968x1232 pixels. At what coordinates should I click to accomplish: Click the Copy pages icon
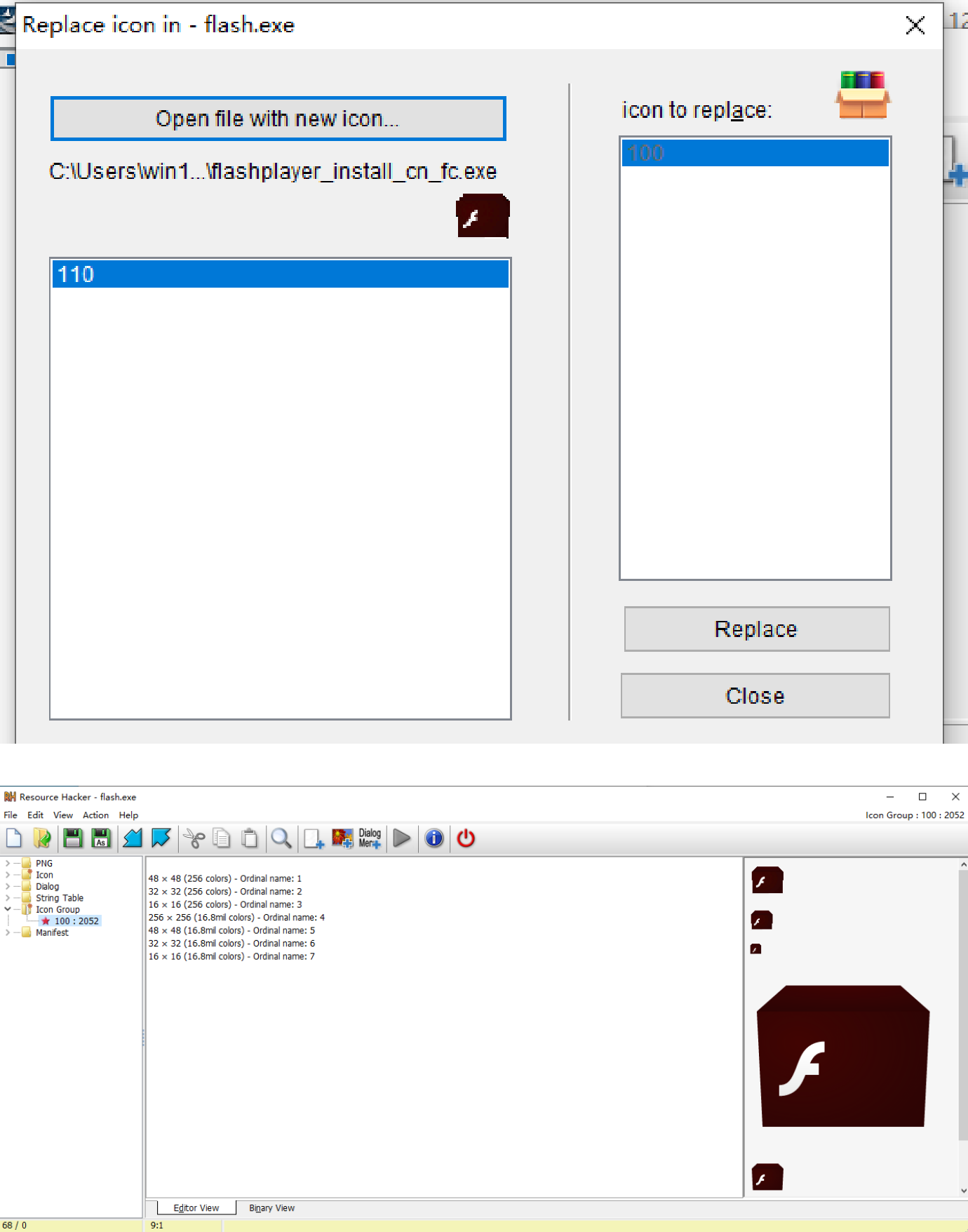point(222,838)
